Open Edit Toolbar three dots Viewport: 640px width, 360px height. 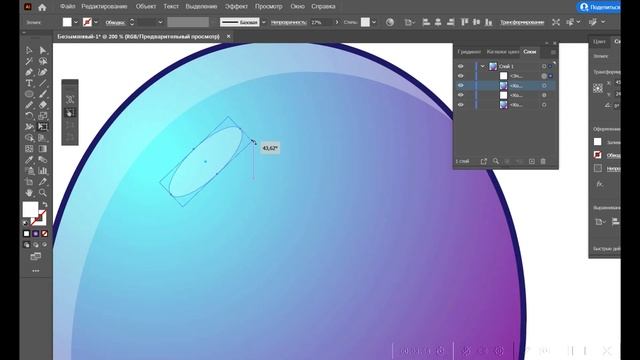point(36,271)
